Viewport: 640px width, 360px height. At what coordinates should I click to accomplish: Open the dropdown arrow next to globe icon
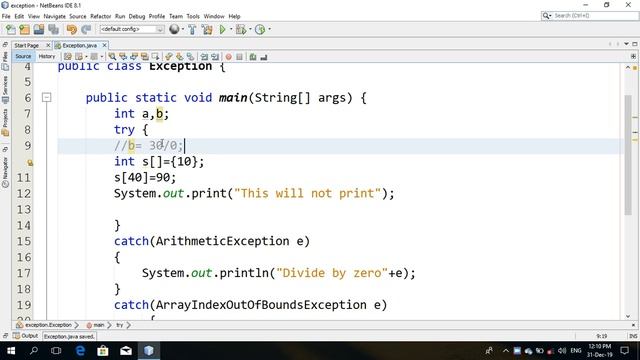click(182, 29)
